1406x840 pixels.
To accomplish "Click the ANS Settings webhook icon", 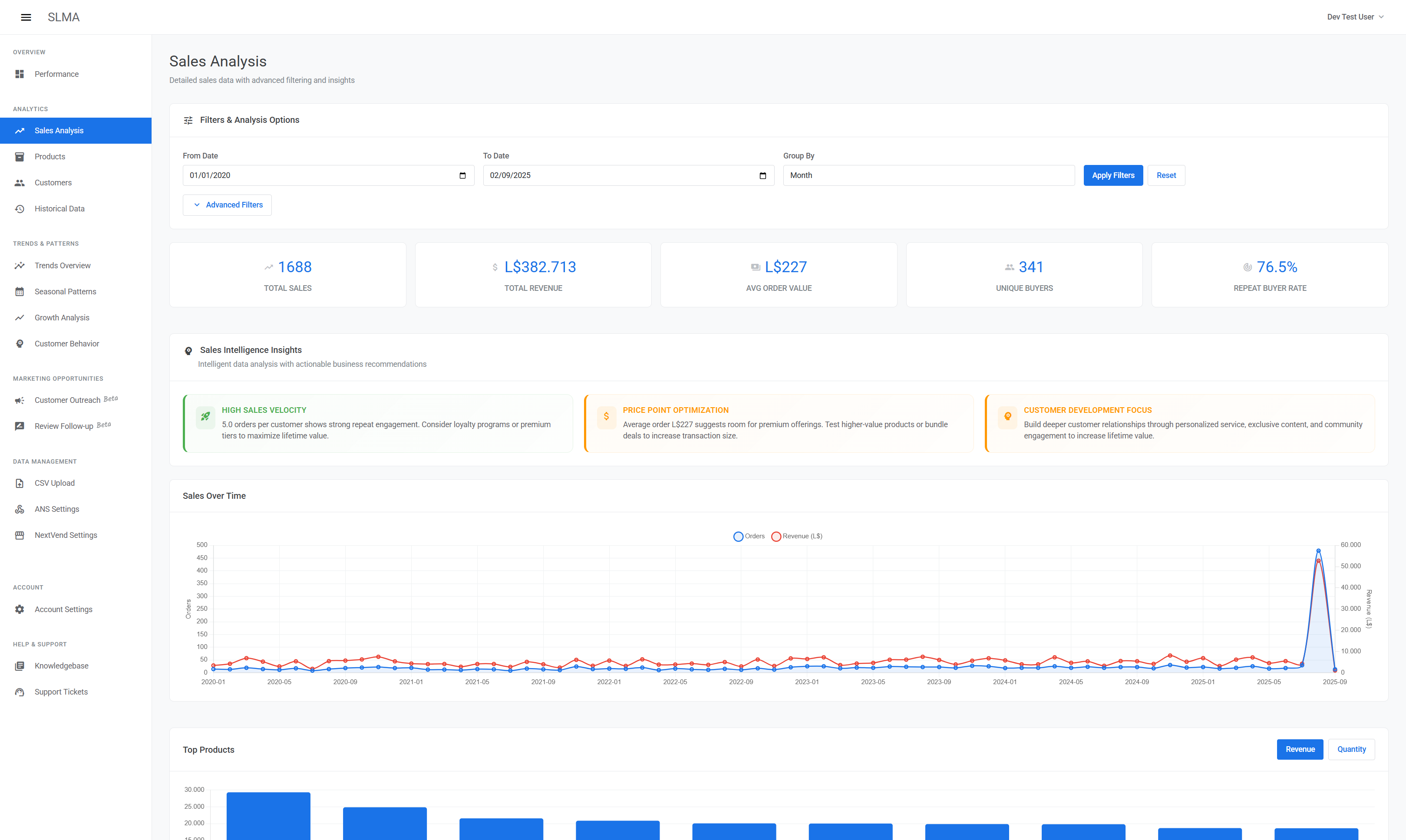I will pyautogui.click(x=19, y=509).
